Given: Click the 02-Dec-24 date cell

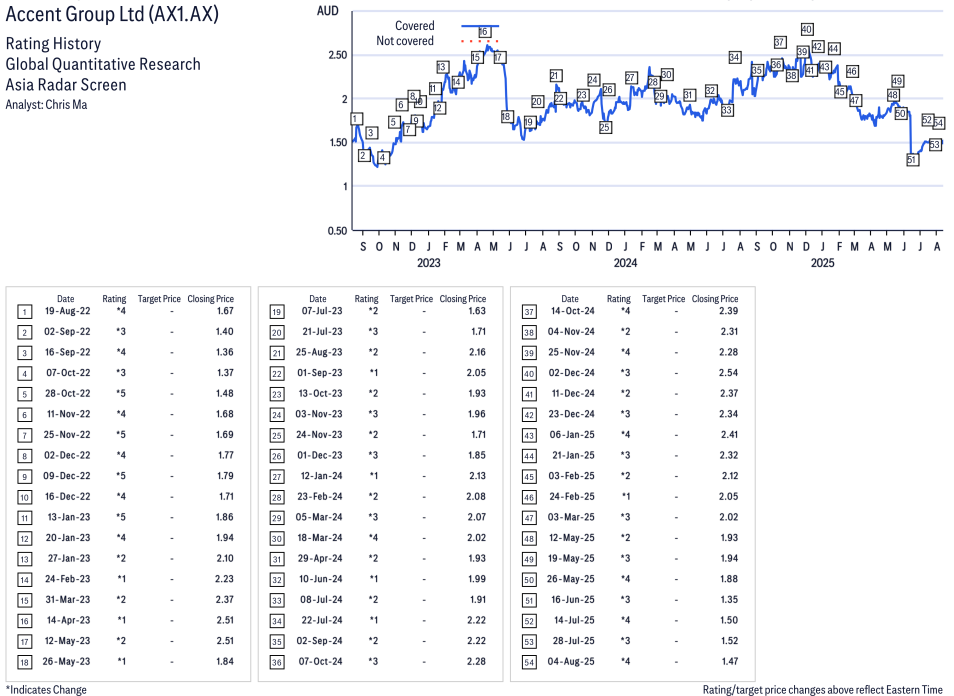Looking at the screenshot, I should [x=572, y=373].
